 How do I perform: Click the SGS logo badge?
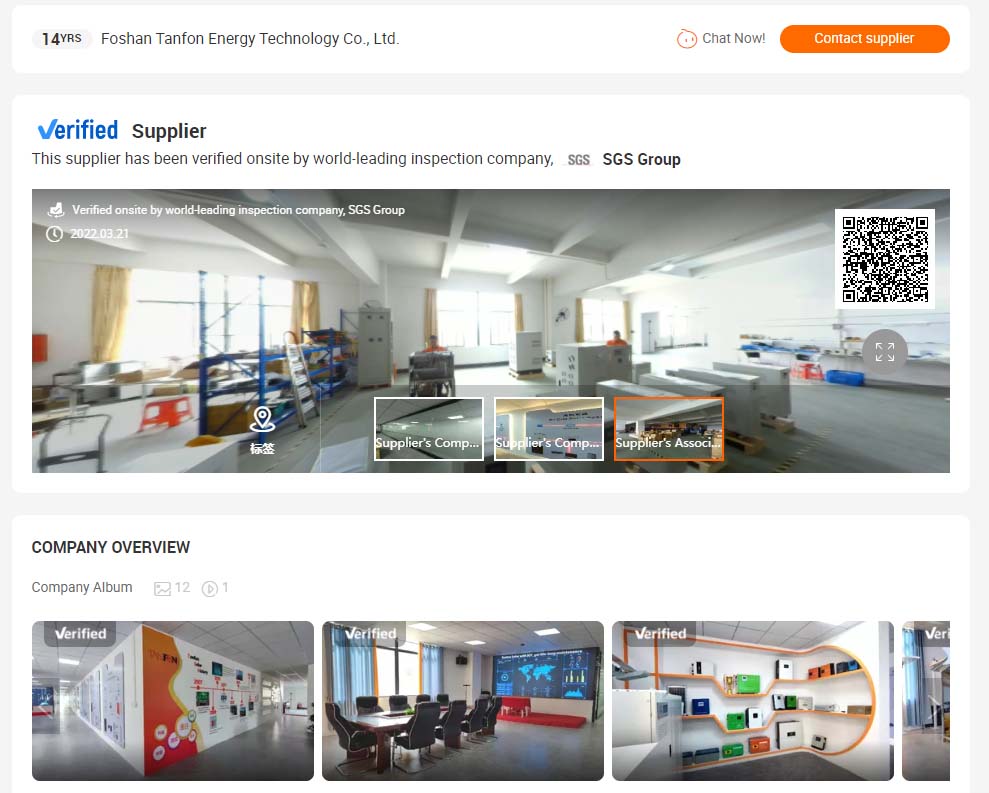pyautogui.click(x=578, y=160)
